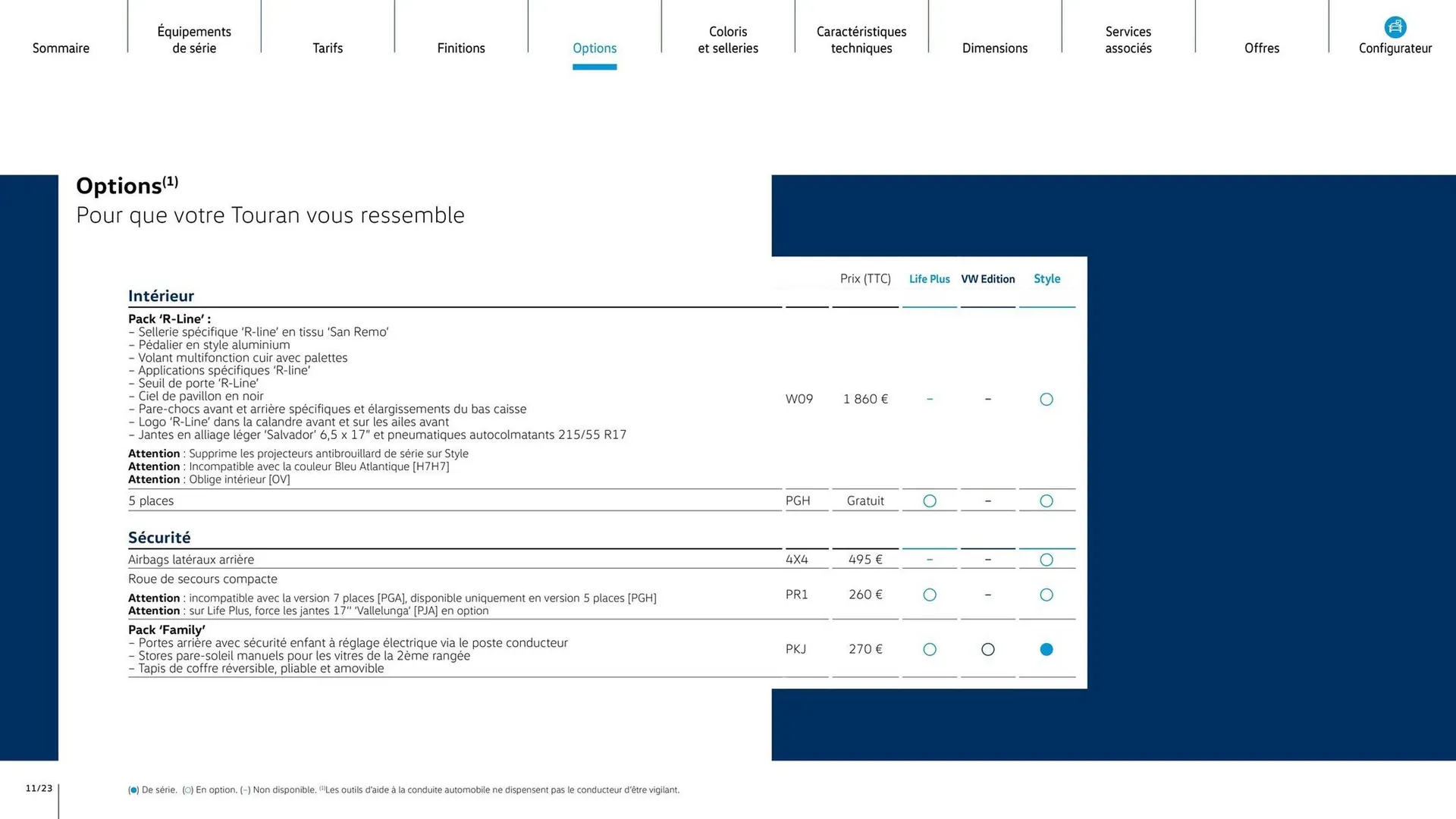Click the Configurateur link label
This screenshot has width=1456, height=819.
point(1395,49)
